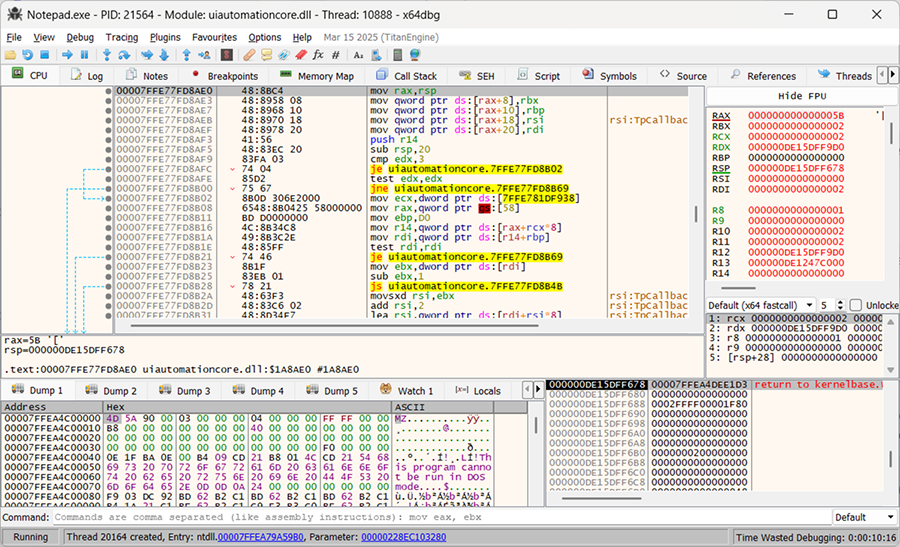Follow the Parameter 00000228EC103280 link
The image size is (900, 547).
click(404, 537)
